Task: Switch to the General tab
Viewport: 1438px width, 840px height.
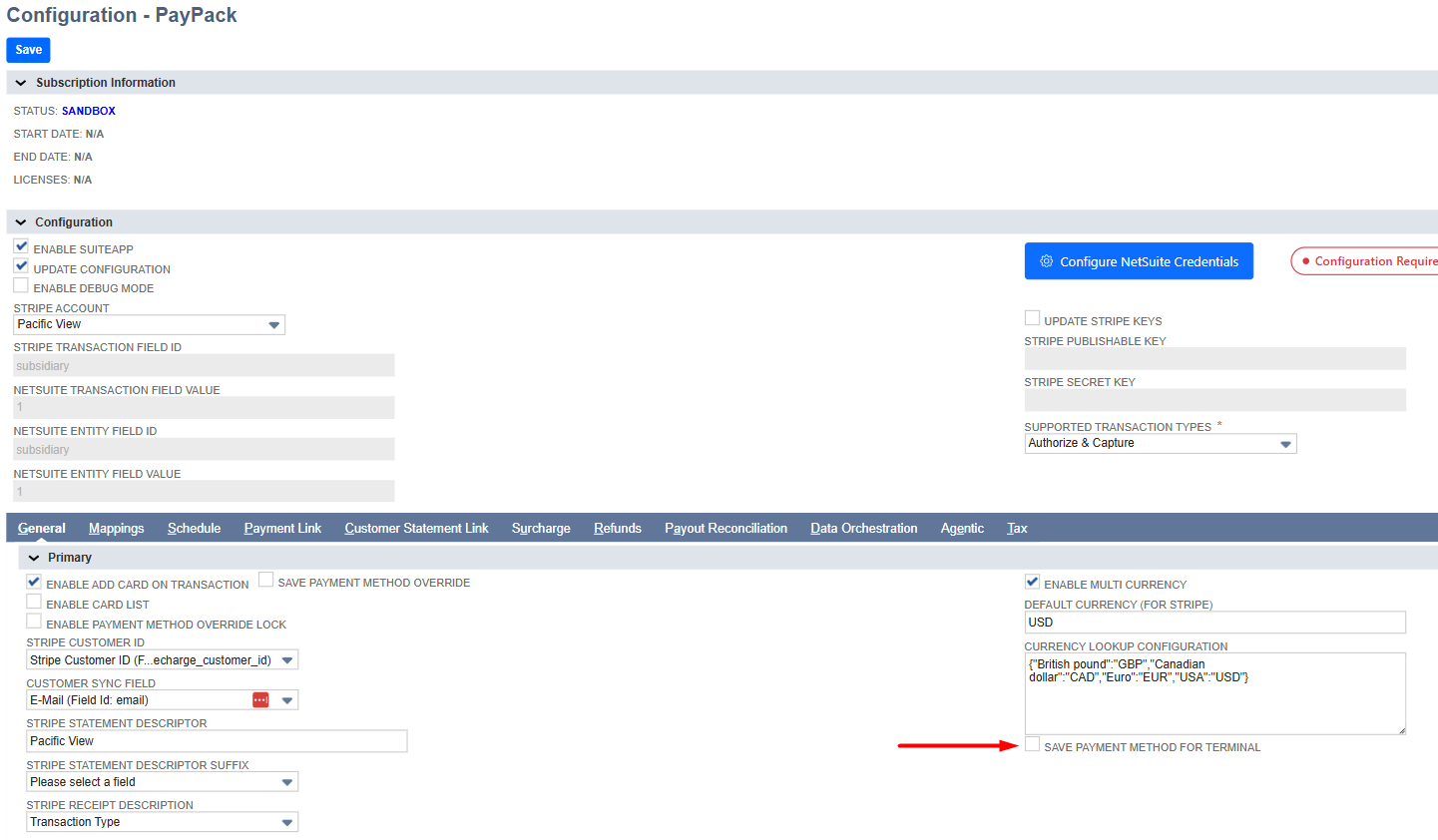Action: [42, 529]
